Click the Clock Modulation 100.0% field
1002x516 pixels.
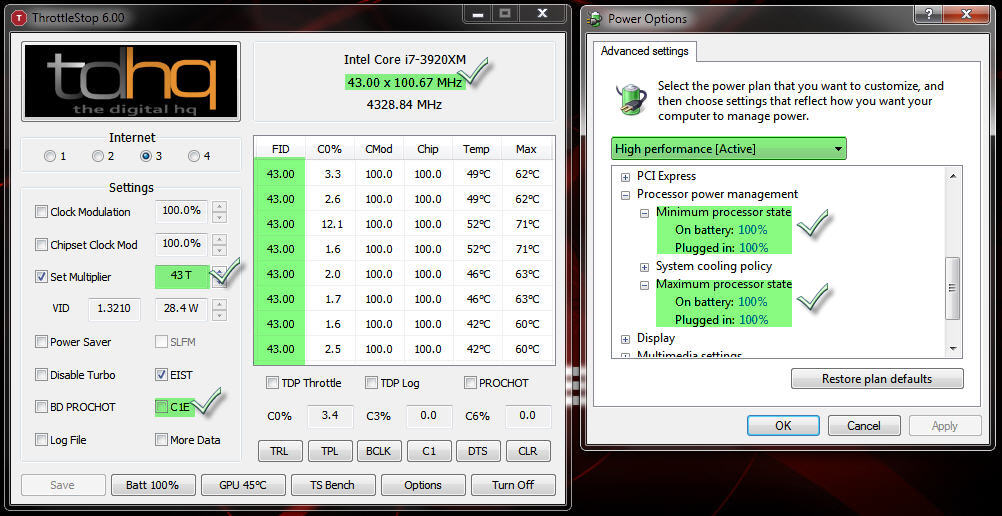pos(181,210)
